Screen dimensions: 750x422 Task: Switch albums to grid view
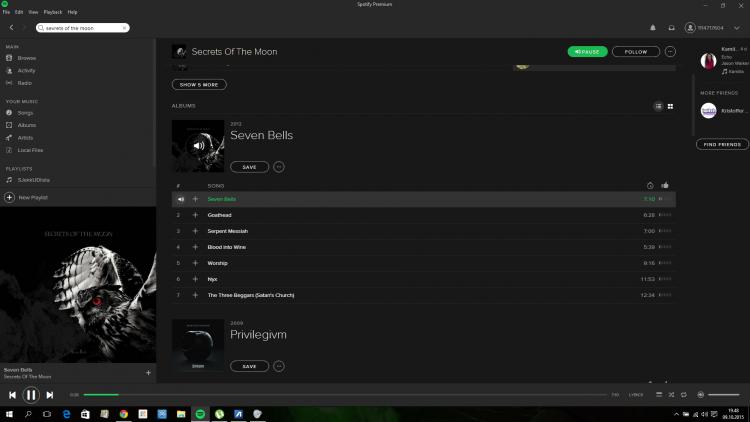670,106
